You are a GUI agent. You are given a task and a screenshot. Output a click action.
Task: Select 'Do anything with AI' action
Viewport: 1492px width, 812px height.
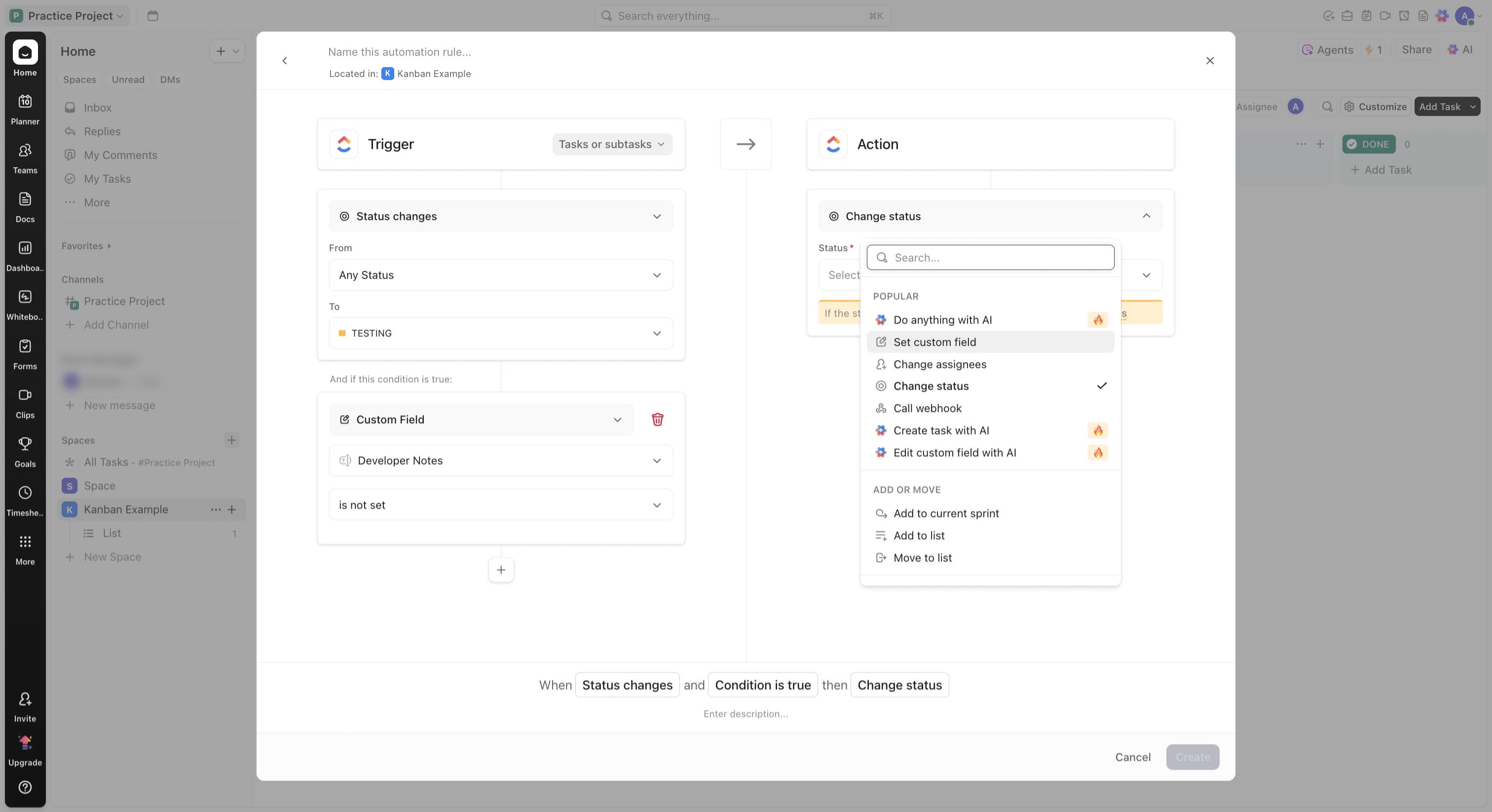990,320
